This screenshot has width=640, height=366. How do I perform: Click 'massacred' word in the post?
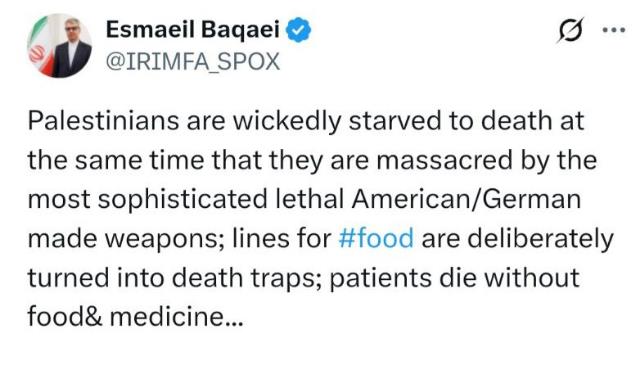[x=444, y=160]
